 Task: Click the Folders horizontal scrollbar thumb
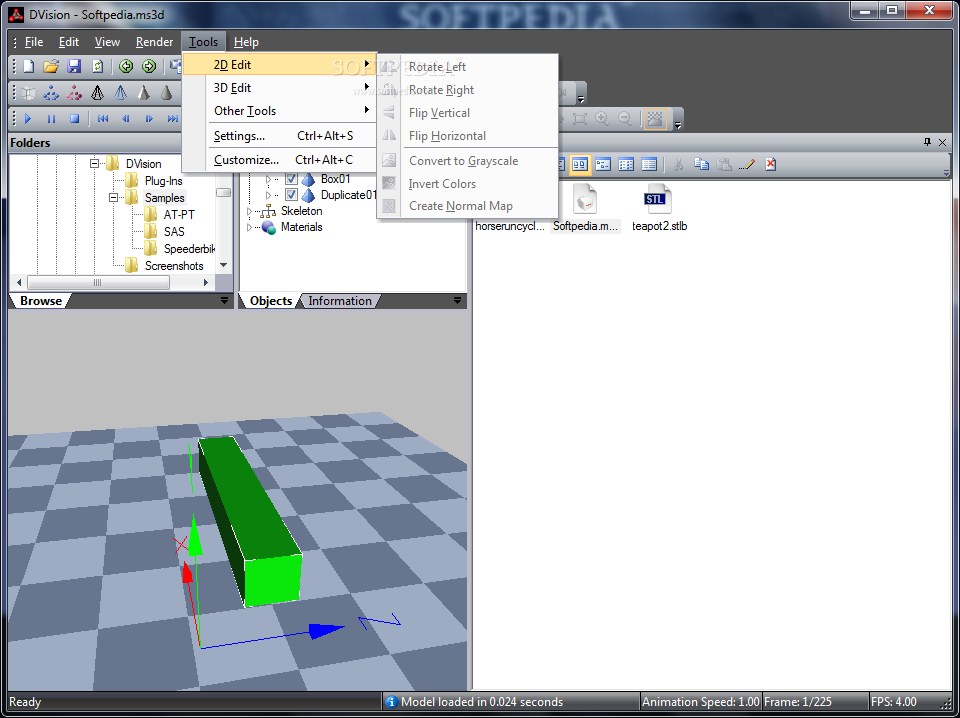98,282
